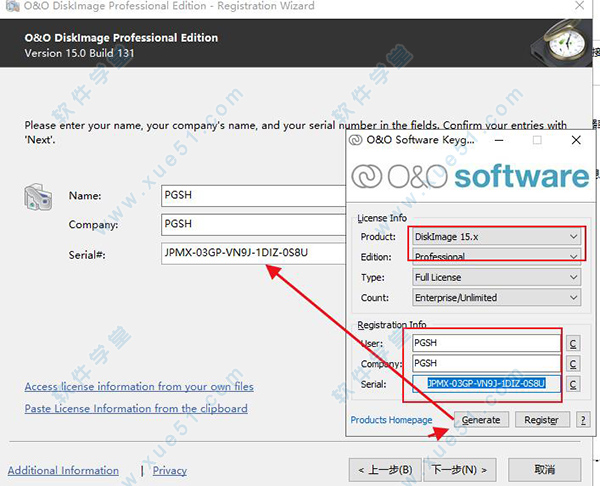
Task: Click the Serial# field in Registration Wizard
Action: coord(253,253)
